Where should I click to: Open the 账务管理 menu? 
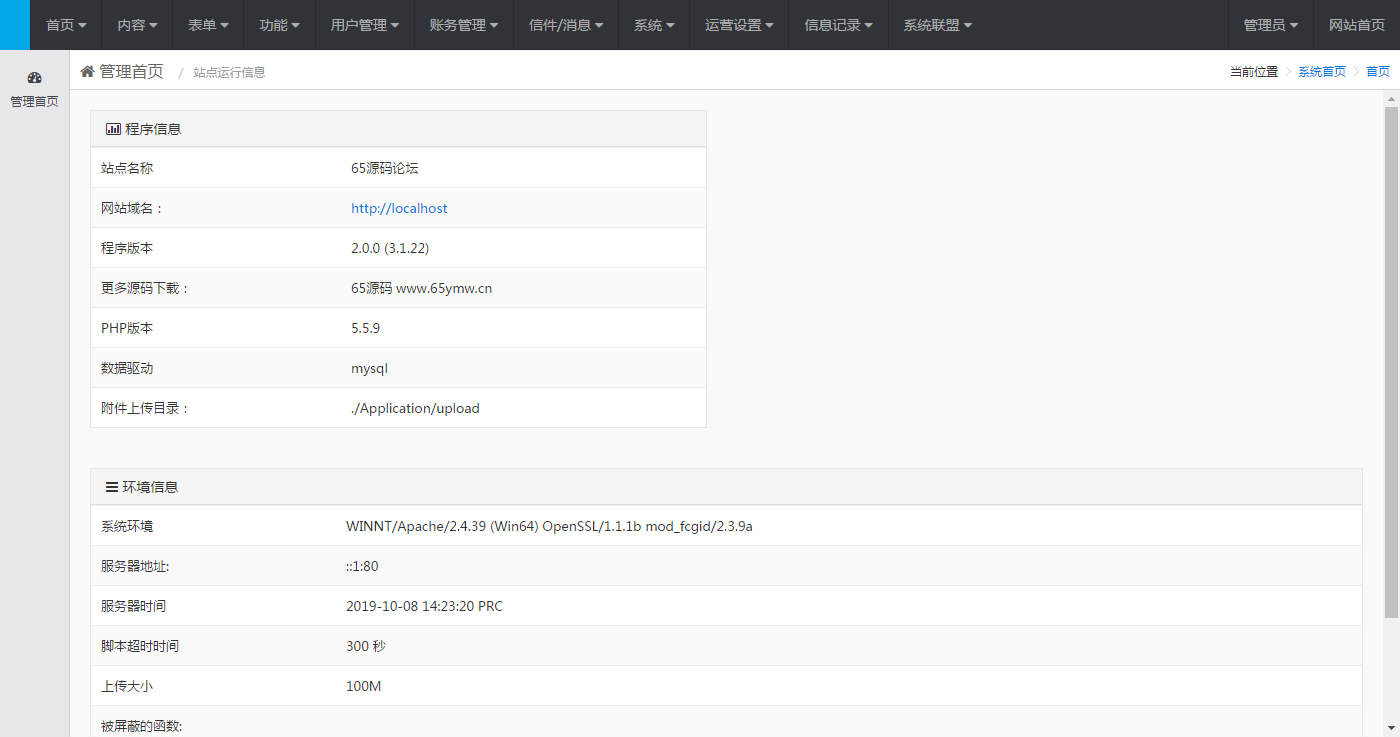coord(464,25)
